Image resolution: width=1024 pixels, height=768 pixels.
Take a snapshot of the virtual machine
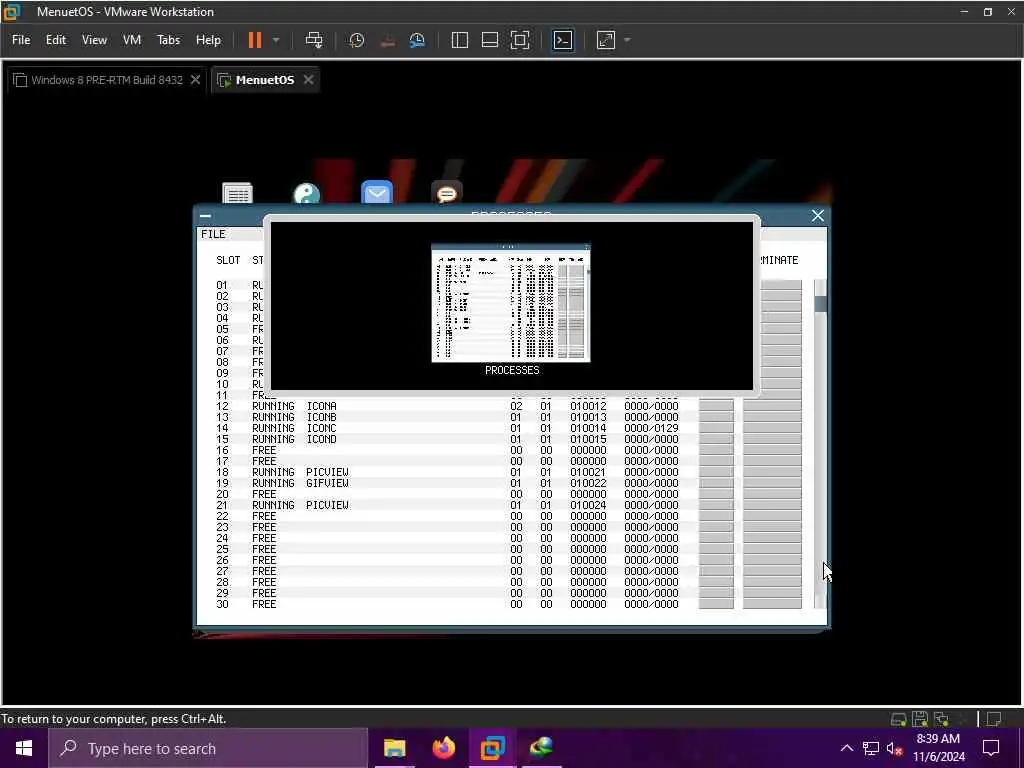coord(357,40)
